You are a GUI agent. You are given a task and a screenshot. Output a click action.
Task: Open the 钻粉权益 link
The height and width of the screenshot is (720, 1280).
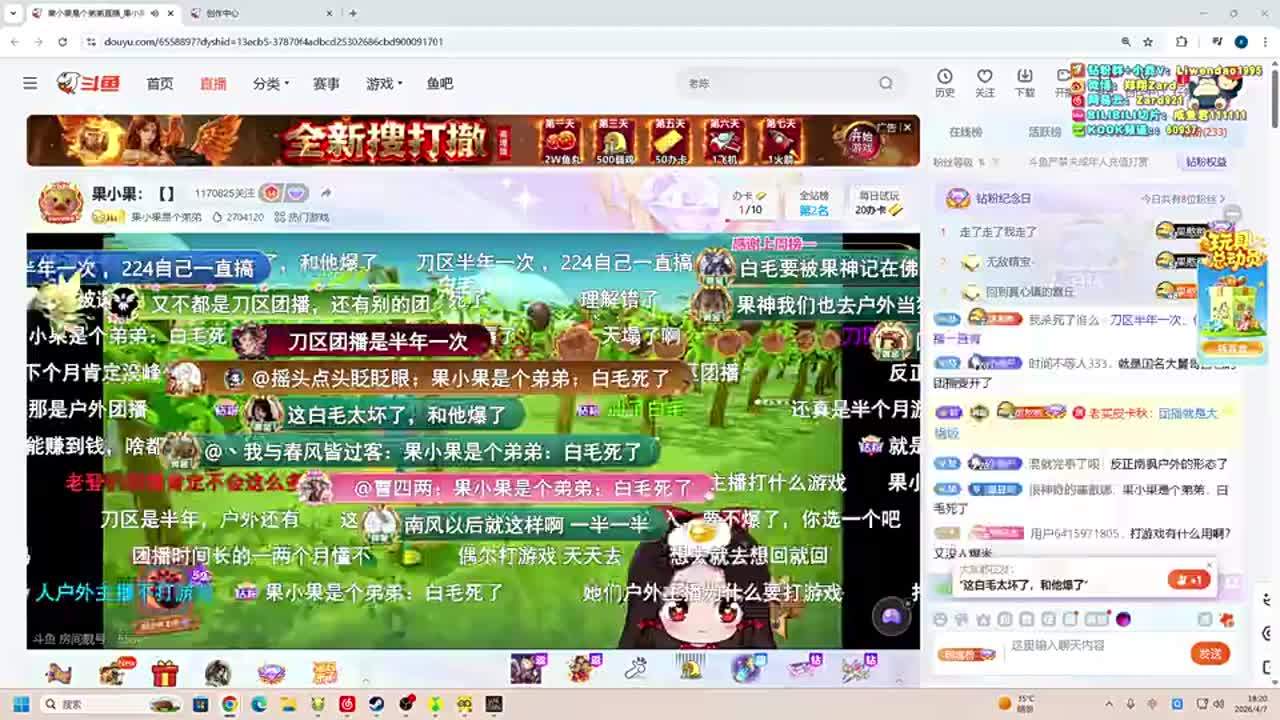pos(1206,162)
